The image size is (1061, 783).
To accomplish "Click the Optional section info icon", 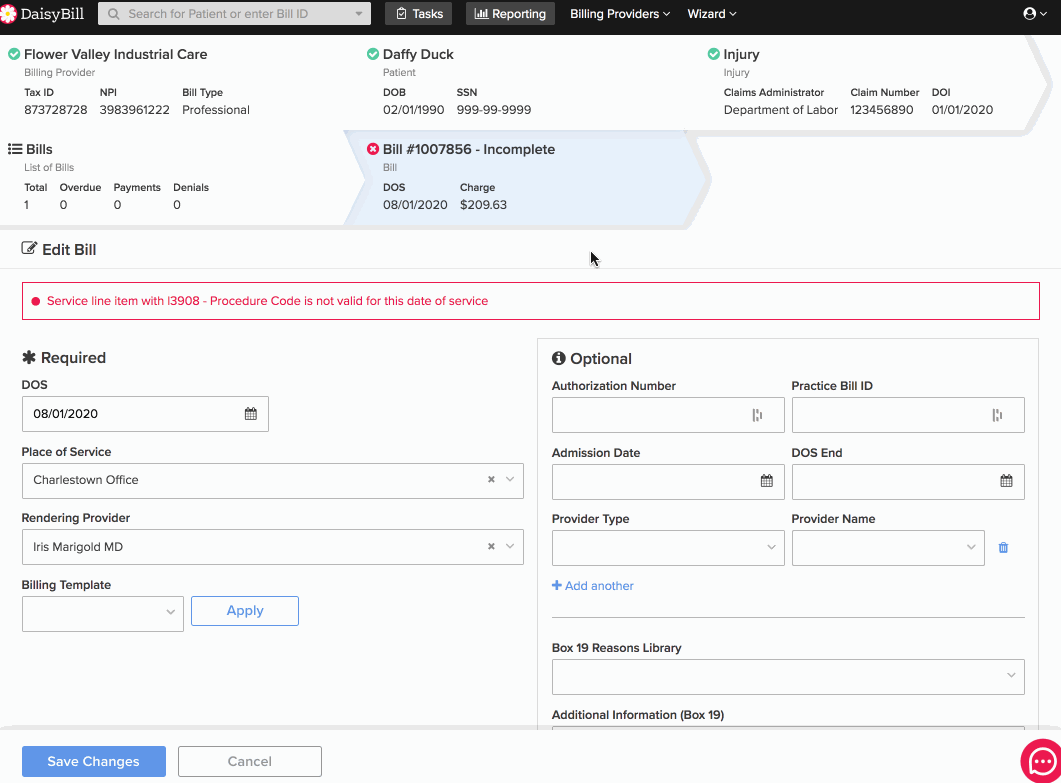I will coord(558,358).
